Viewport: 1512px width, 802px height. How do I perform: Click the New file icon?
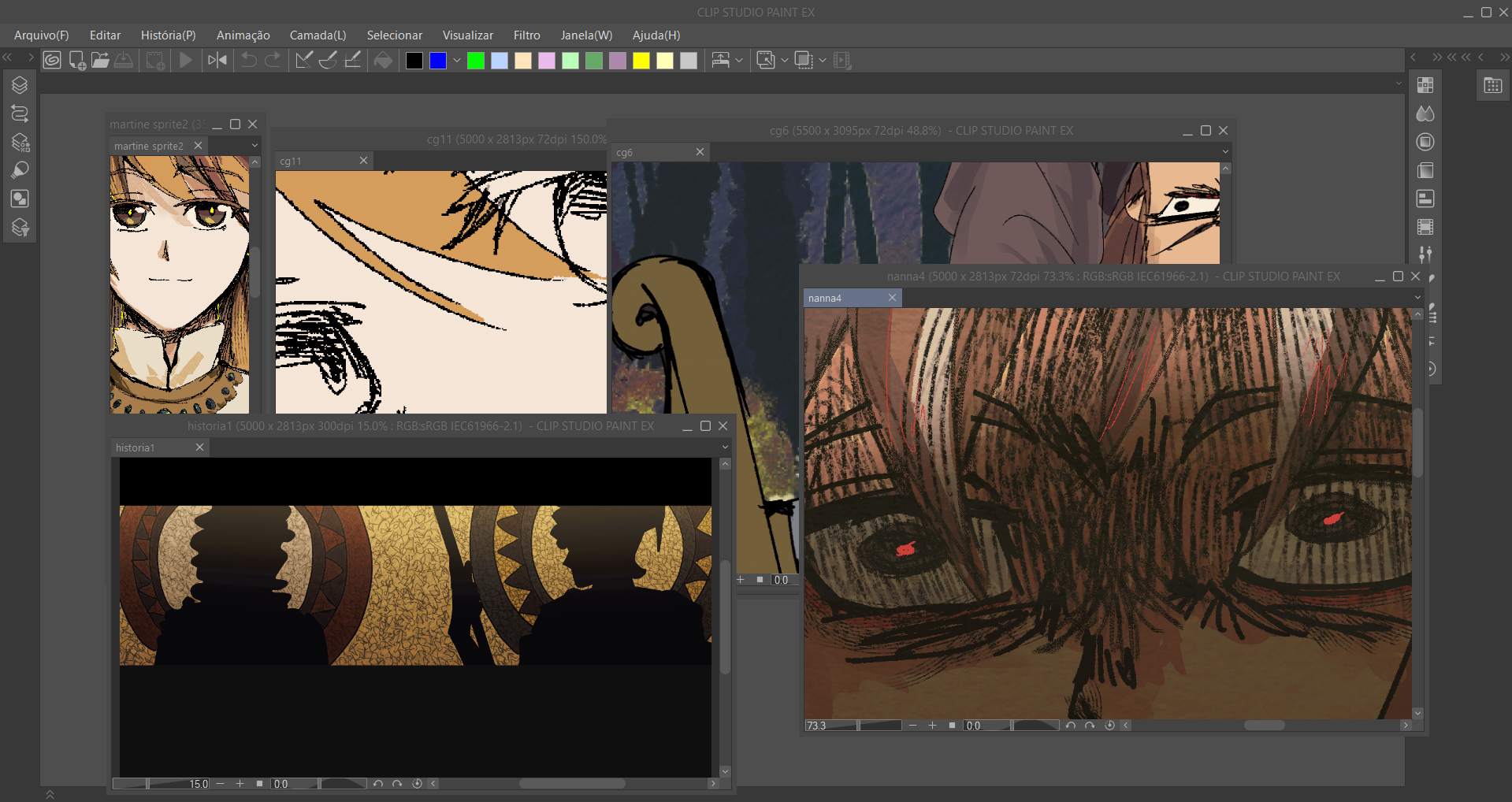[x=77, y=61]
